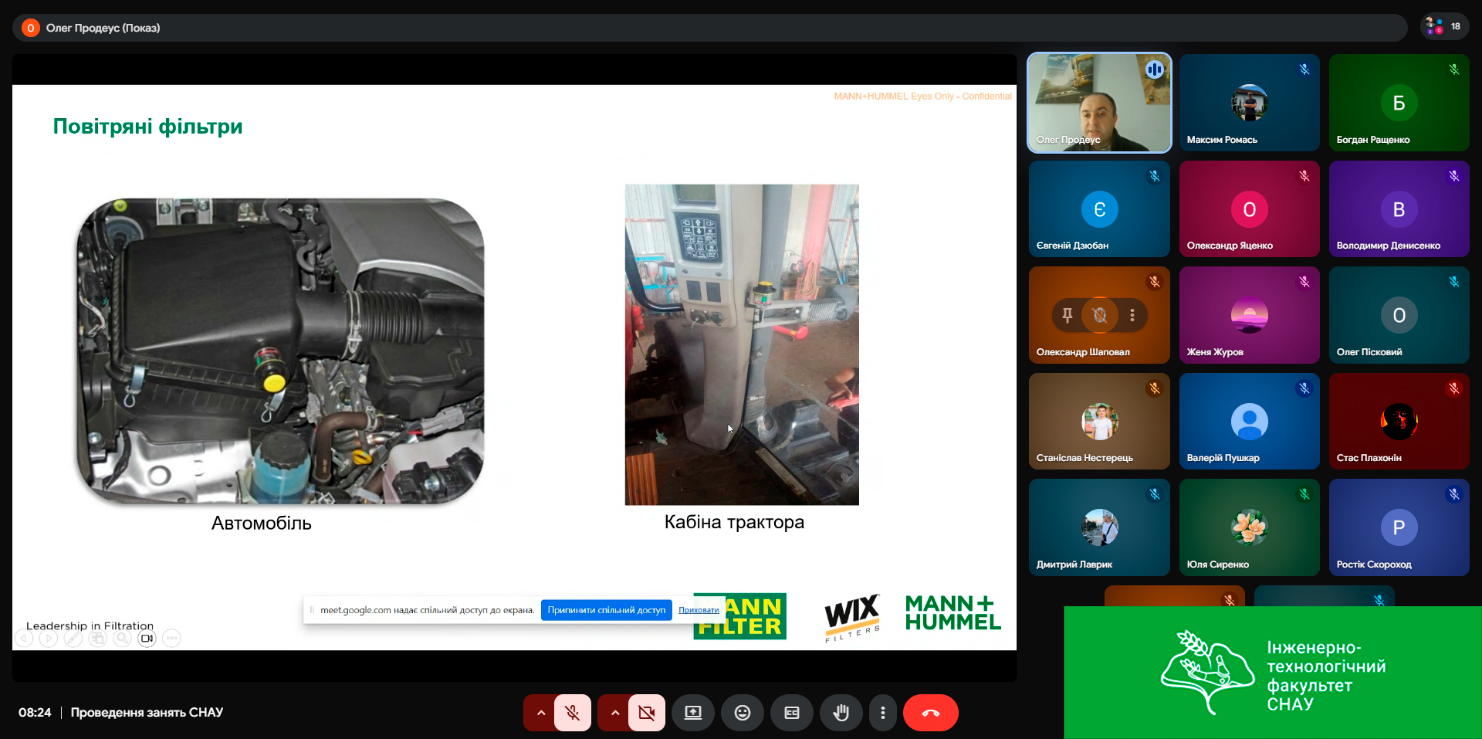Screen dimensions: 1482x739
Task: Click the slide zoom magnifier icon
Action: tap(122, 638)
